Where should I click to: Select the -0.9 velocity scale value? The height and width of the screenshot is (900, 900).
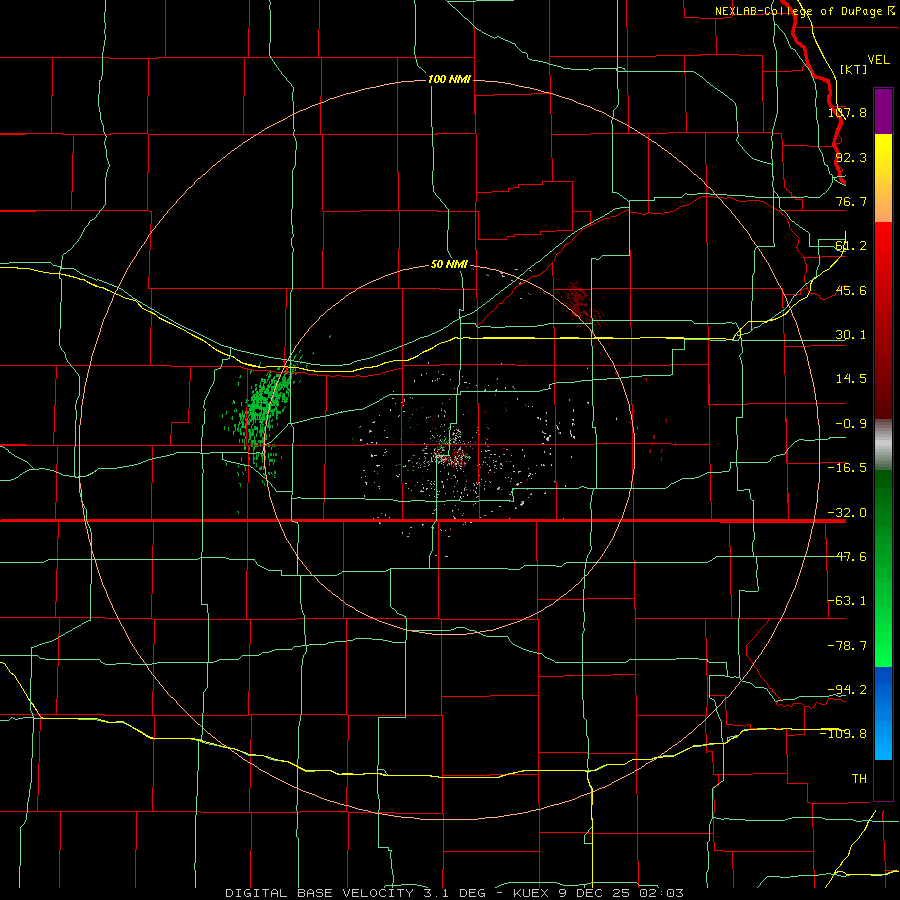(x=851, y=424)
